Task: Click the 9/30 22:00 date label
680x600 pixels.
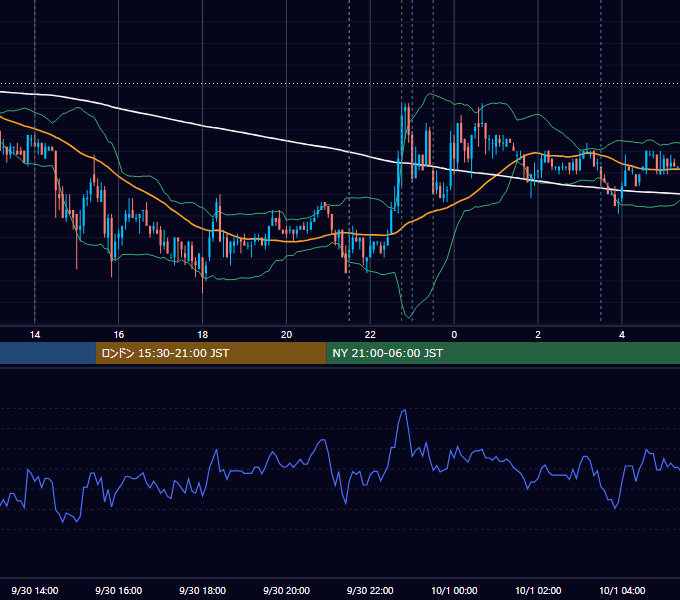Action: (370, 590)
